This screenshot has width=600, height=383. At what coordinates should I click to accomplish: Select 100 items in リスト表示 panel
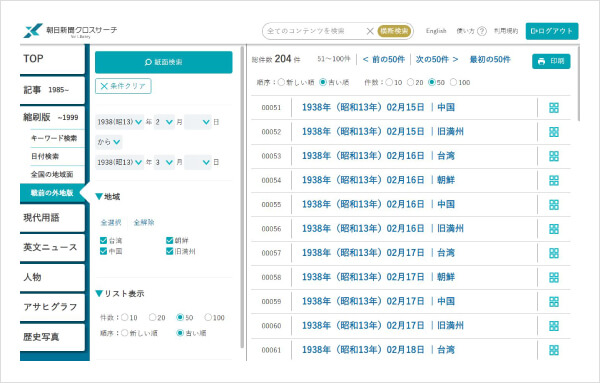(208, 317)
